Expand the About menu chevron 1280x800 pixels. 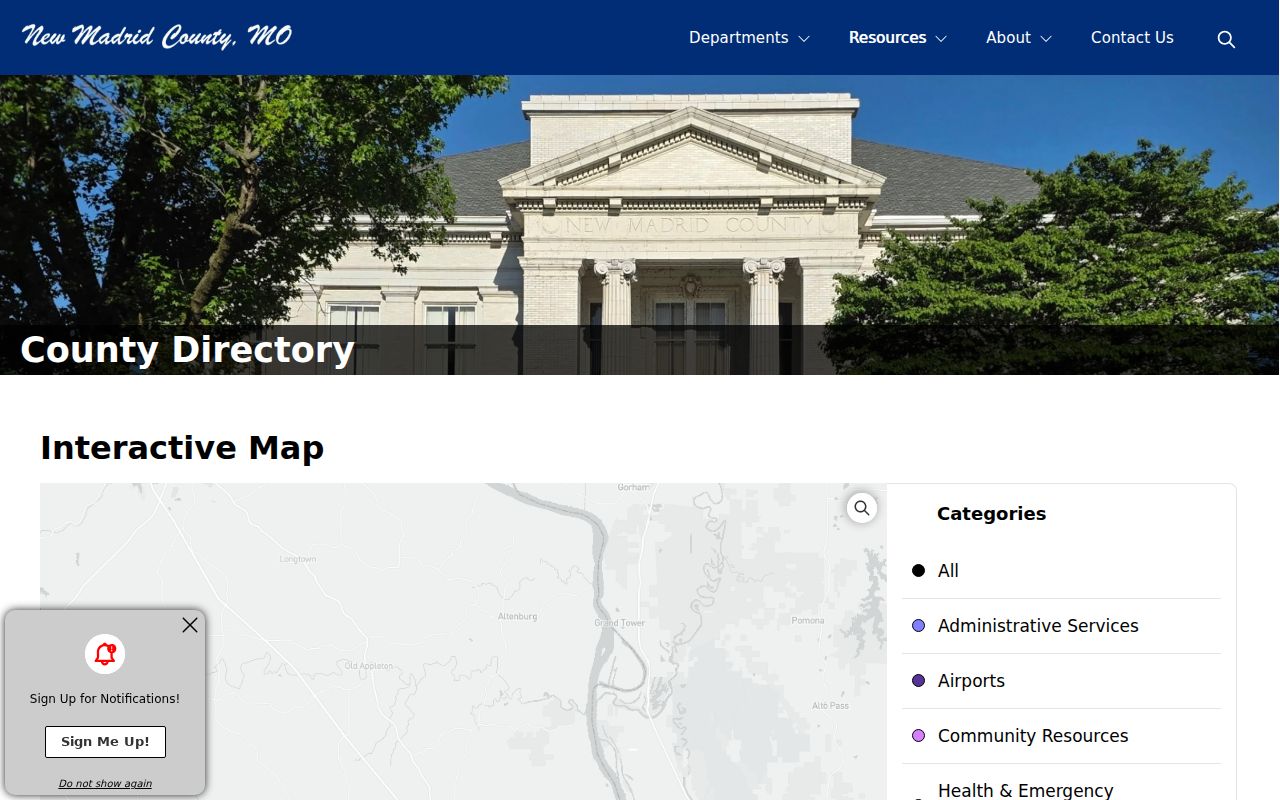(x=1046, y=39)
